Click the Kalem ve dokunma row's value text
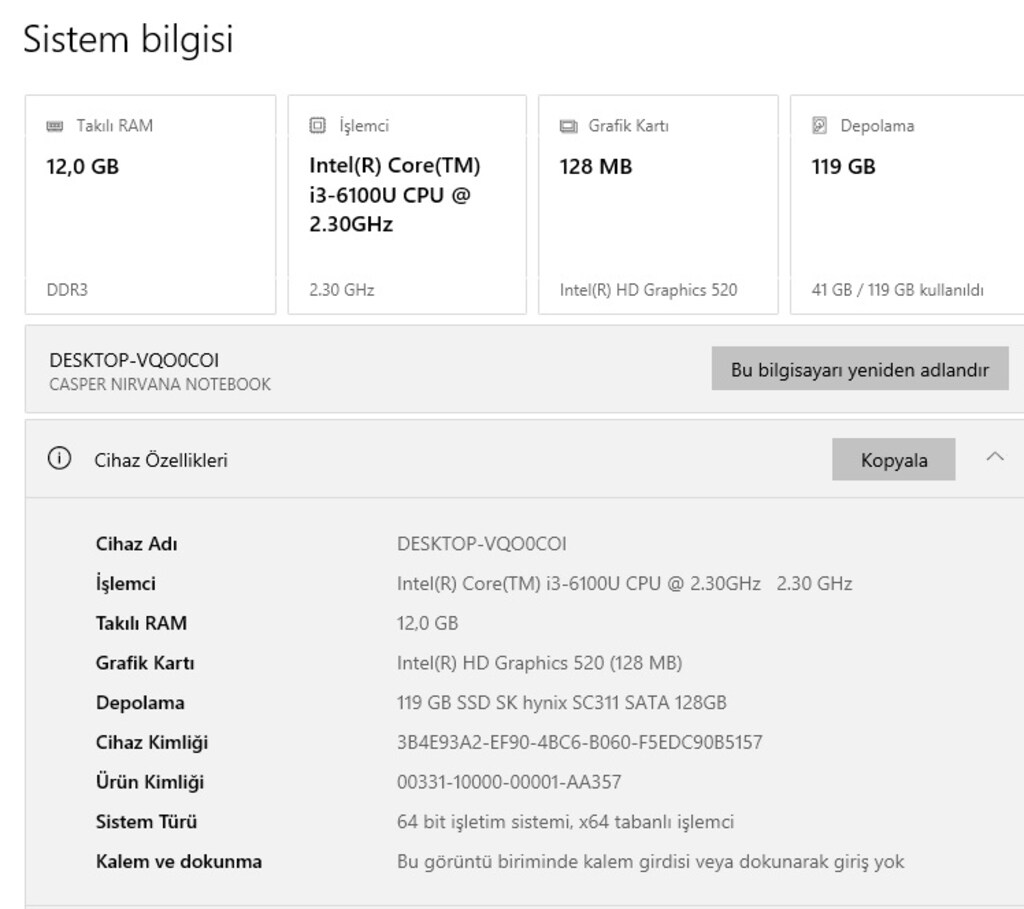Viewport: 1024px width, 909px height. click(650, 862)
